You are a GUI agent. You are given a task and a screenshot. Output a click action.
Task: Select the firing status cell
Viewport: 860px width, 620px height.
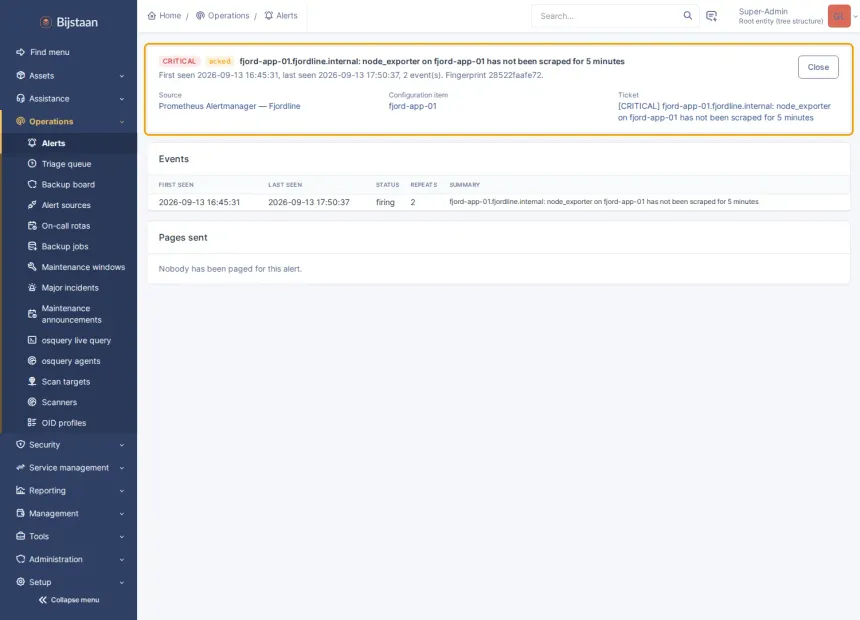click(x=385, y=202)
